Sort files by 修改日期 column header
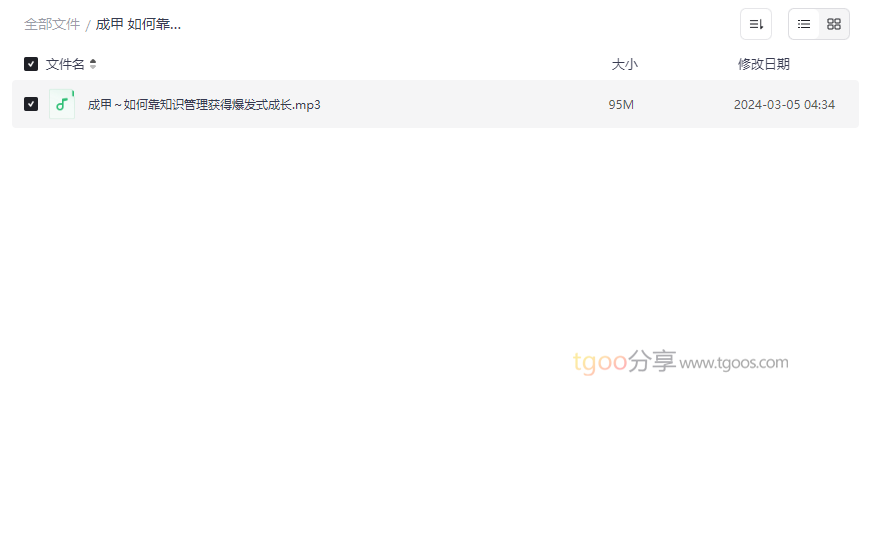 click(x=764, y=64)
